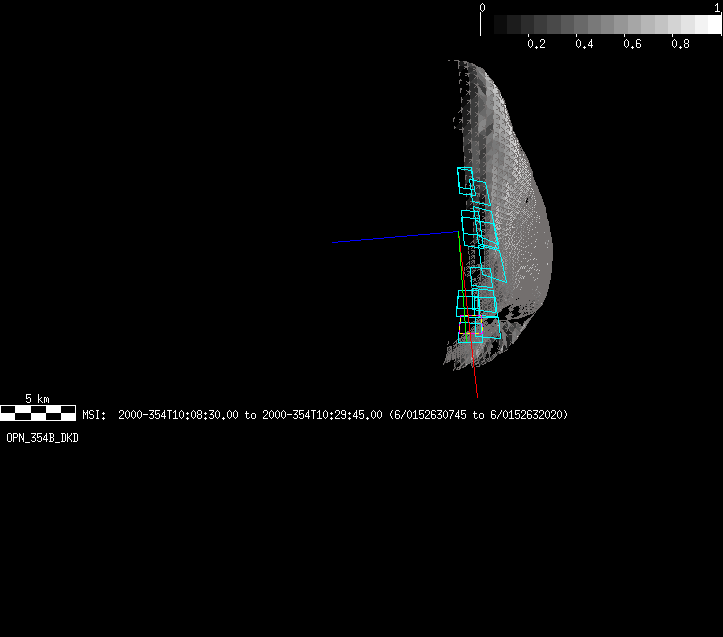
Task: Click the 0.6 tick label on legend
Action: click(632, 44)
